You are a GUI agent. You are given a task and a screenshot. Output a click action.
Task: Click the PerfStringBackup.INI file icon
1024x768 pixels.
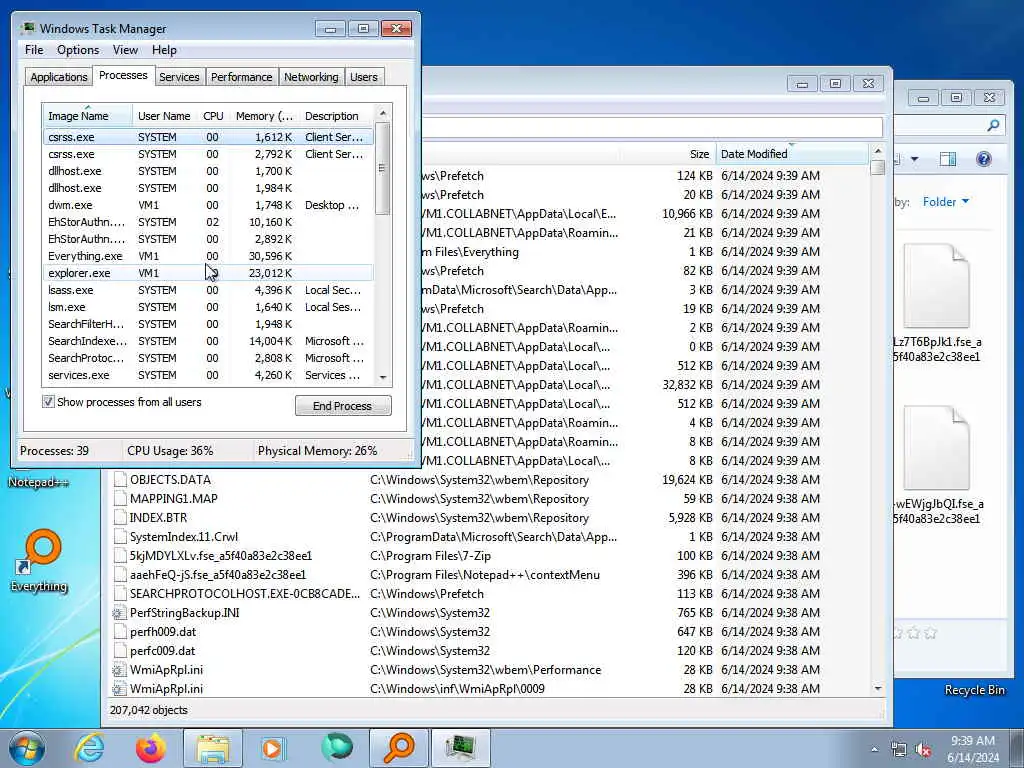tap(119, 613)
